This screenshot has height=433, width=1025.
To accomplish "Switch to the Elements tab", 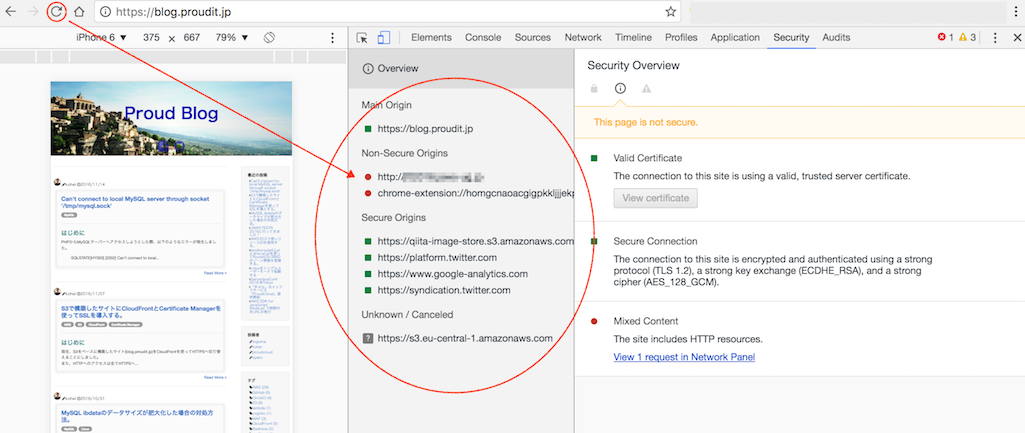I will [x=431, y=37].
